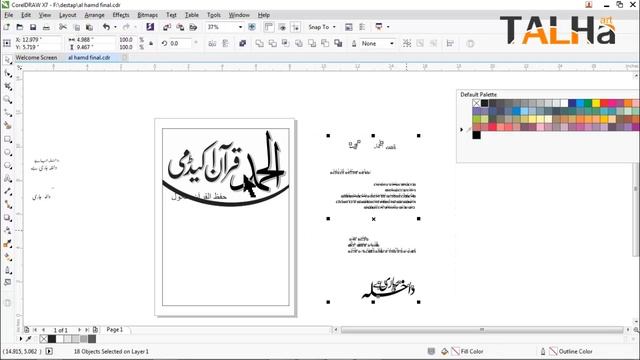Click the Weld shapes icon

[x=260, y=43]
